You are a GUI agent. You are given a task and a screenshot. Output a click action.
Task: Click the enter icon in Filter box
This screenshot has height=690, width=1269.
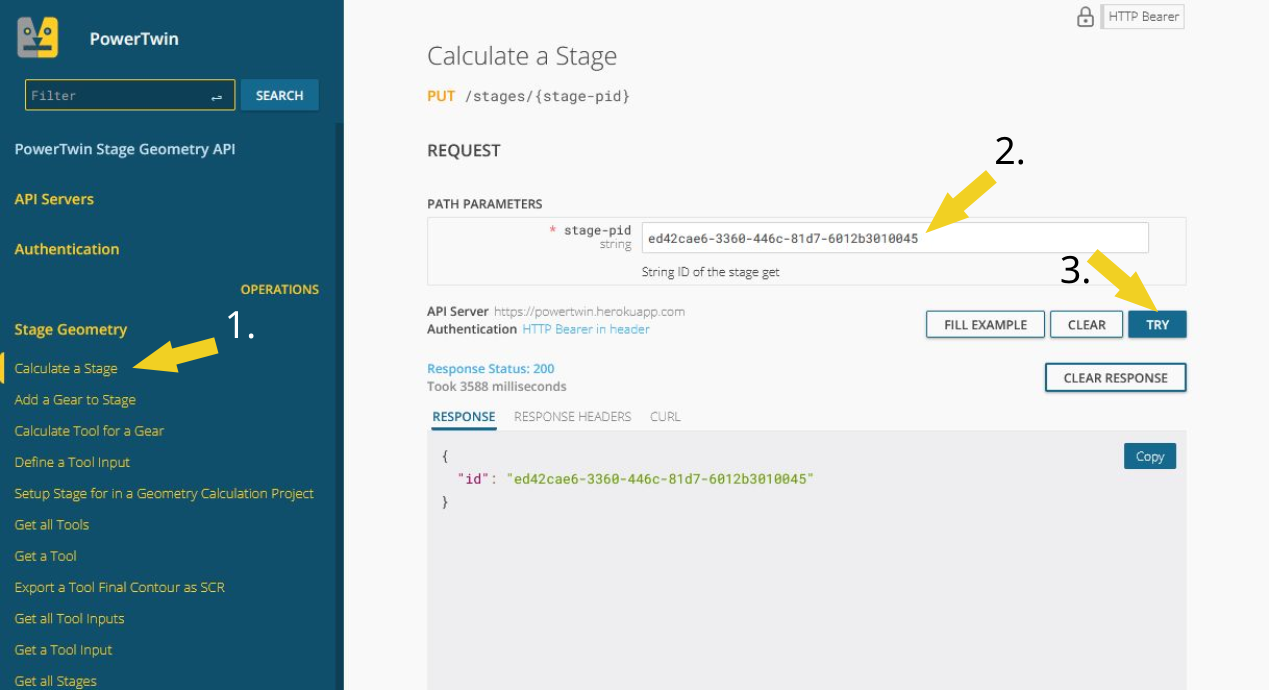217,96
